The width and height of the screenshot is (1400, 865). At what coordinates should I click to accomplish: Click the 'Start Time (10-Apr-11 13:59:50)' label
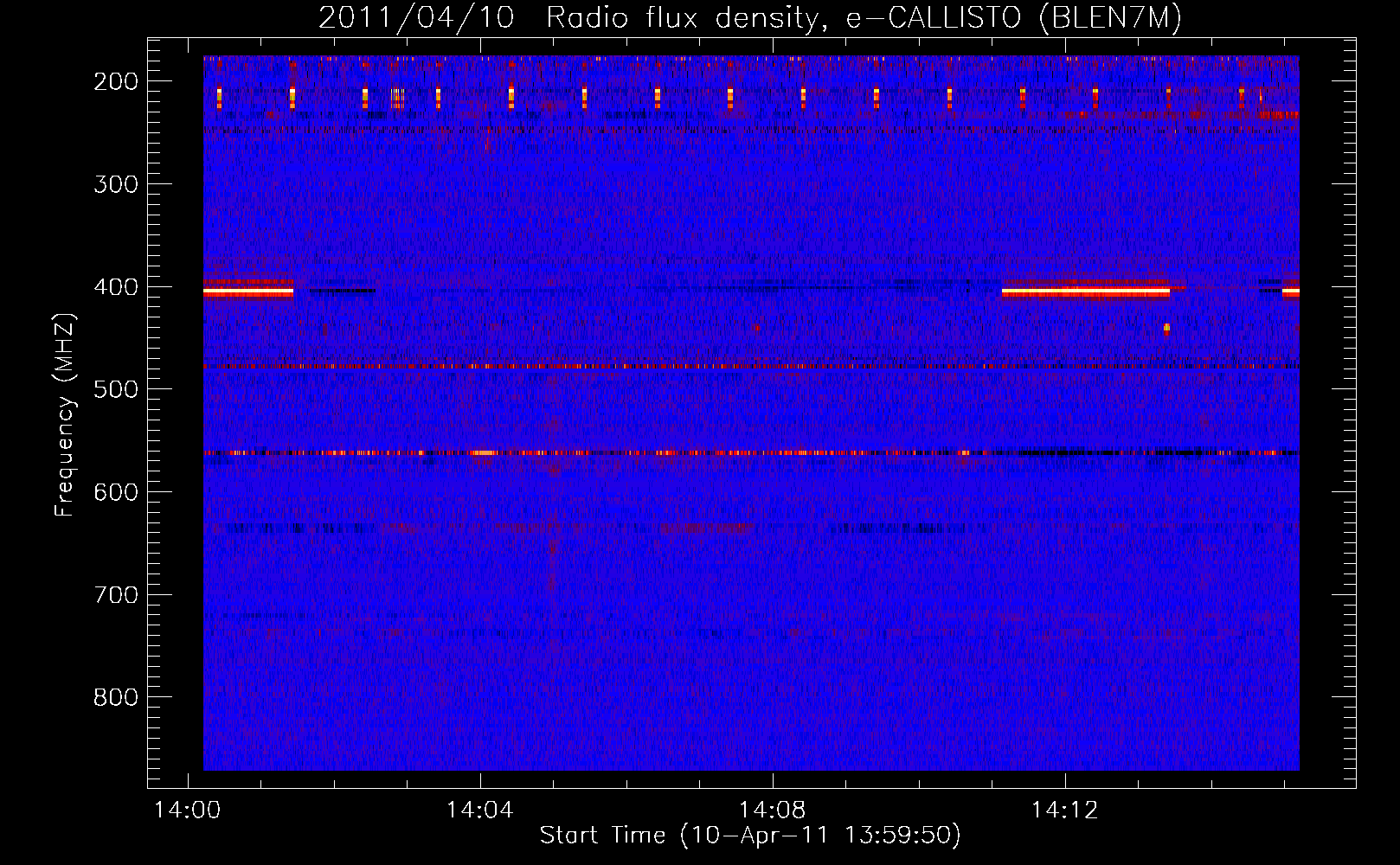(750, 836)
